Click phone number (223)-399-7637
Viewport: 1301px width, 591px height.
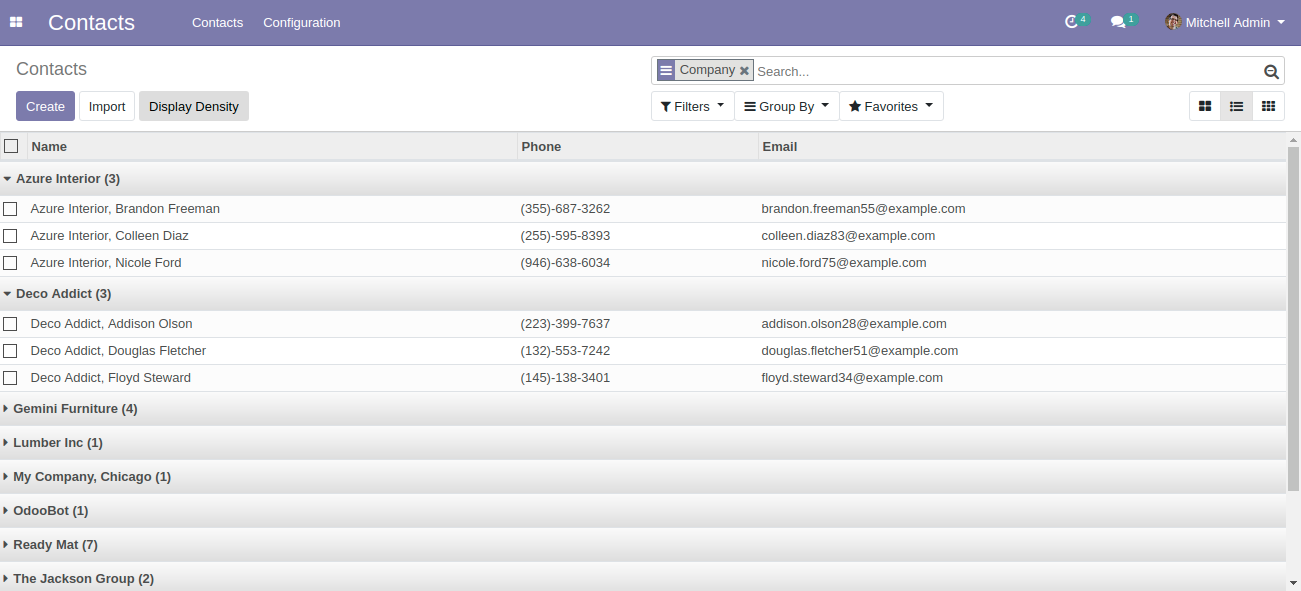[x=565, y=324]
